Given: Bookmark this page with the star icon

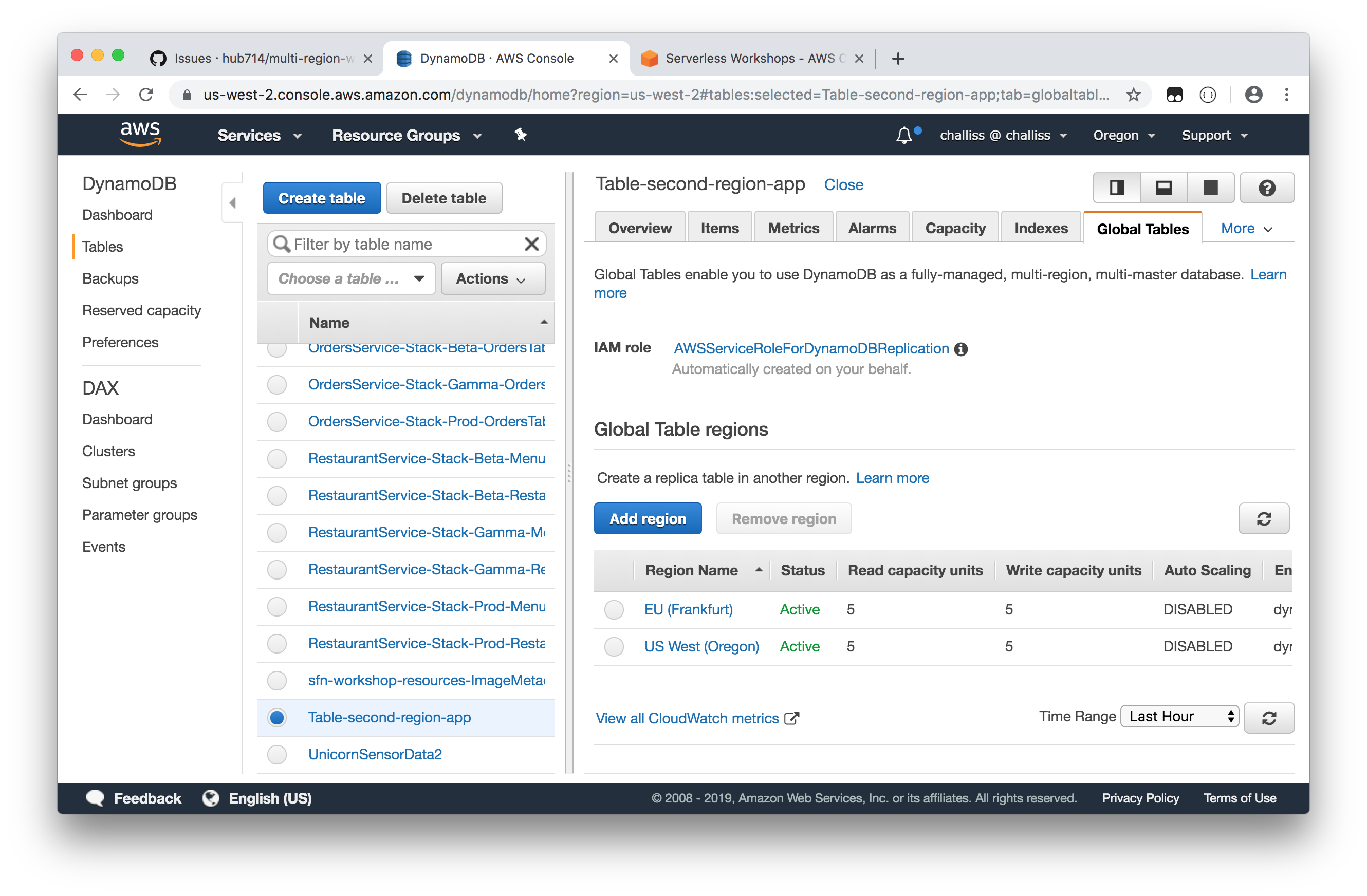Looking at the screenshot, I should (x=1133, y=94).
